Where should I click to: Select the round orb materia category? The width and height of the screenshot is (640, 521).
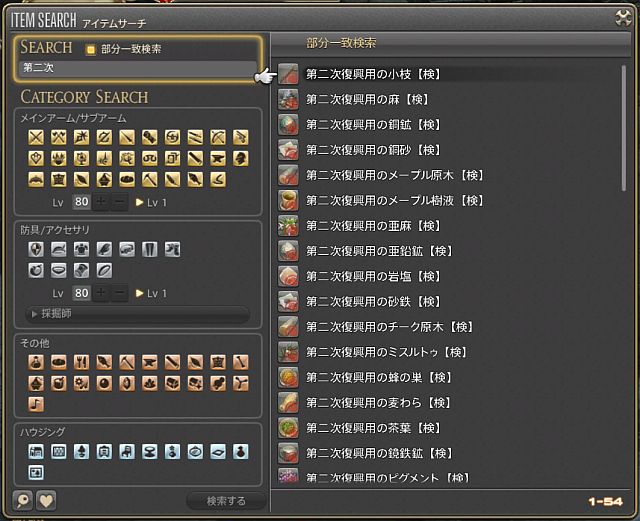(x=104, y=383)
